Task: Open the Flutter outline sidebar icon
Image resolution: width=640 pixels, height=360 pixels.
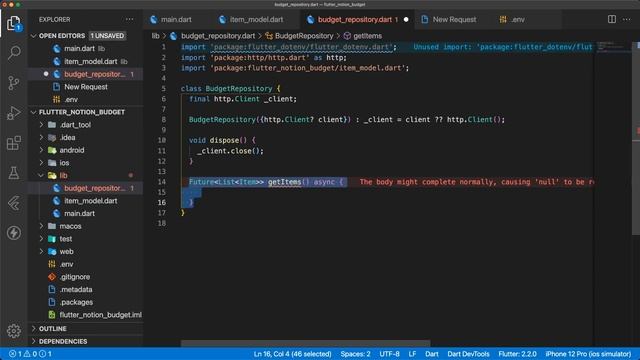Action: pos(14,203)
